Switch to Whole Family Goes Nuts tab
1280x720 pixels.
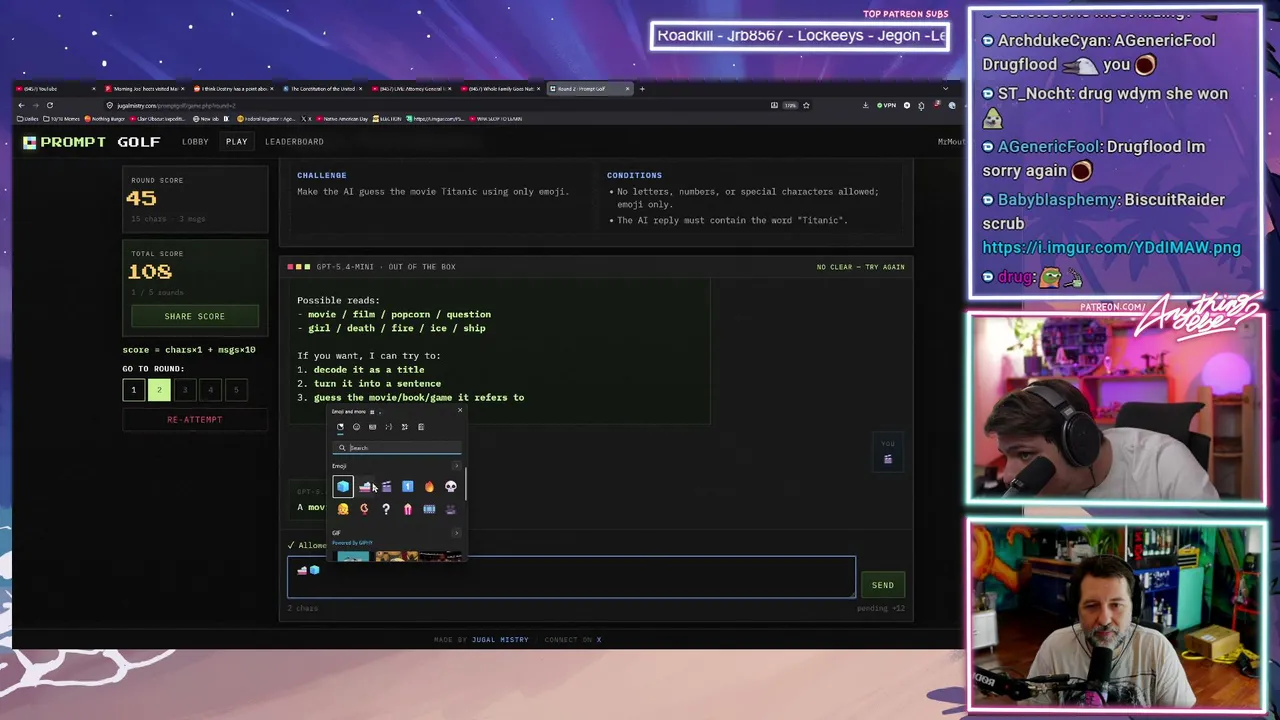[500, 89]
